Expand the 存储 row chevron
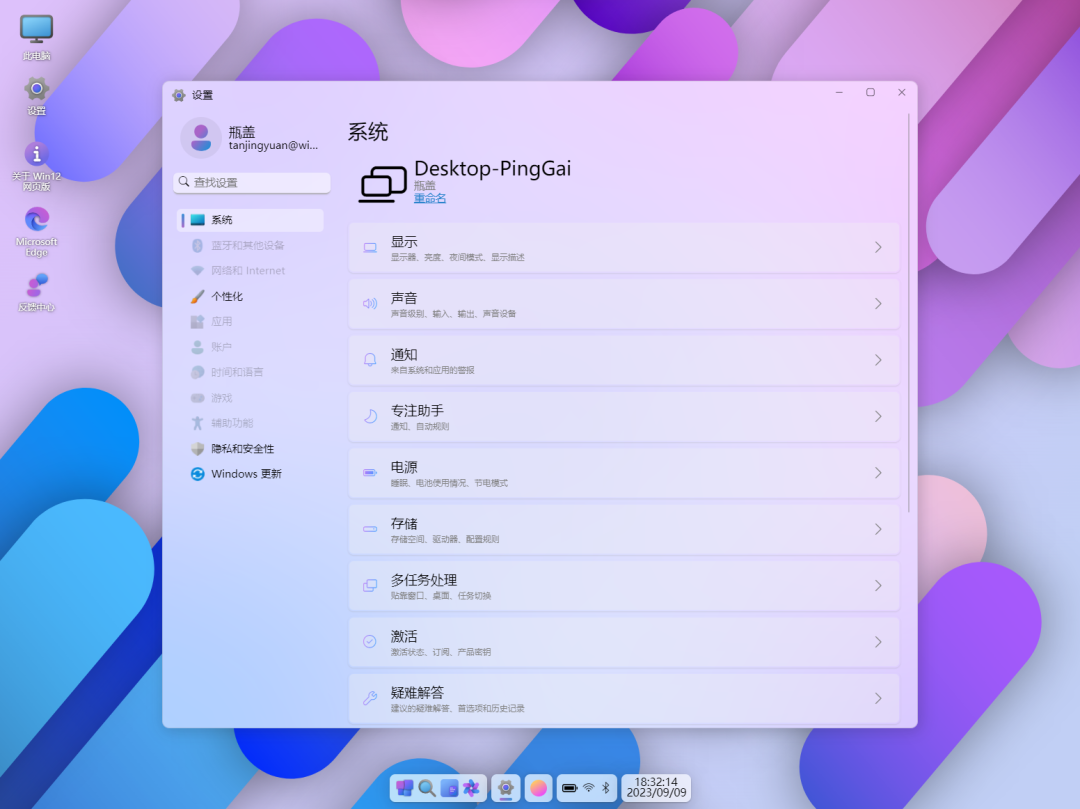1080x809 pixels. click(x=878, y=529)
